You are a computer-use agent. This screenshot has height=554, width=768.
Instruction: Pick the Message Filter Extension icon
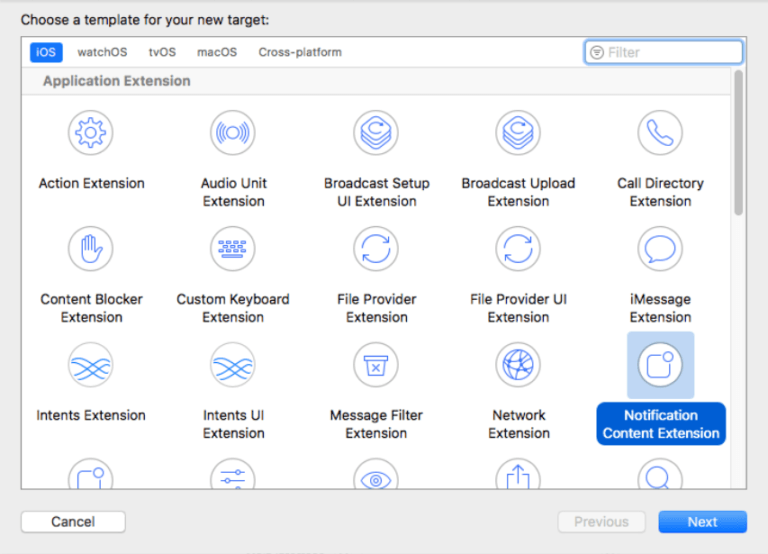pyautogui.click(x=376, y=365)
